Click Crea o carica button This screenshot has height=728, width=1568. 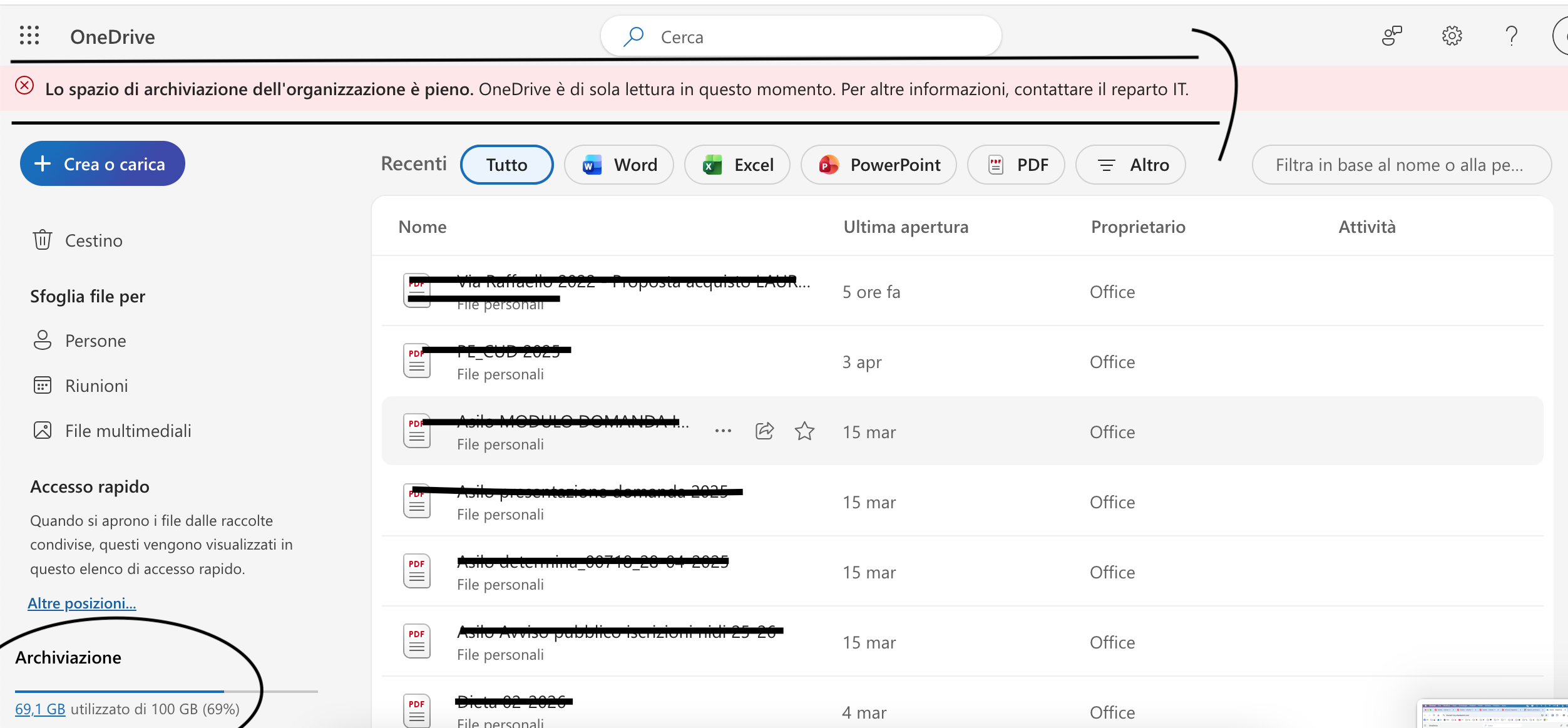pos(103,163)
